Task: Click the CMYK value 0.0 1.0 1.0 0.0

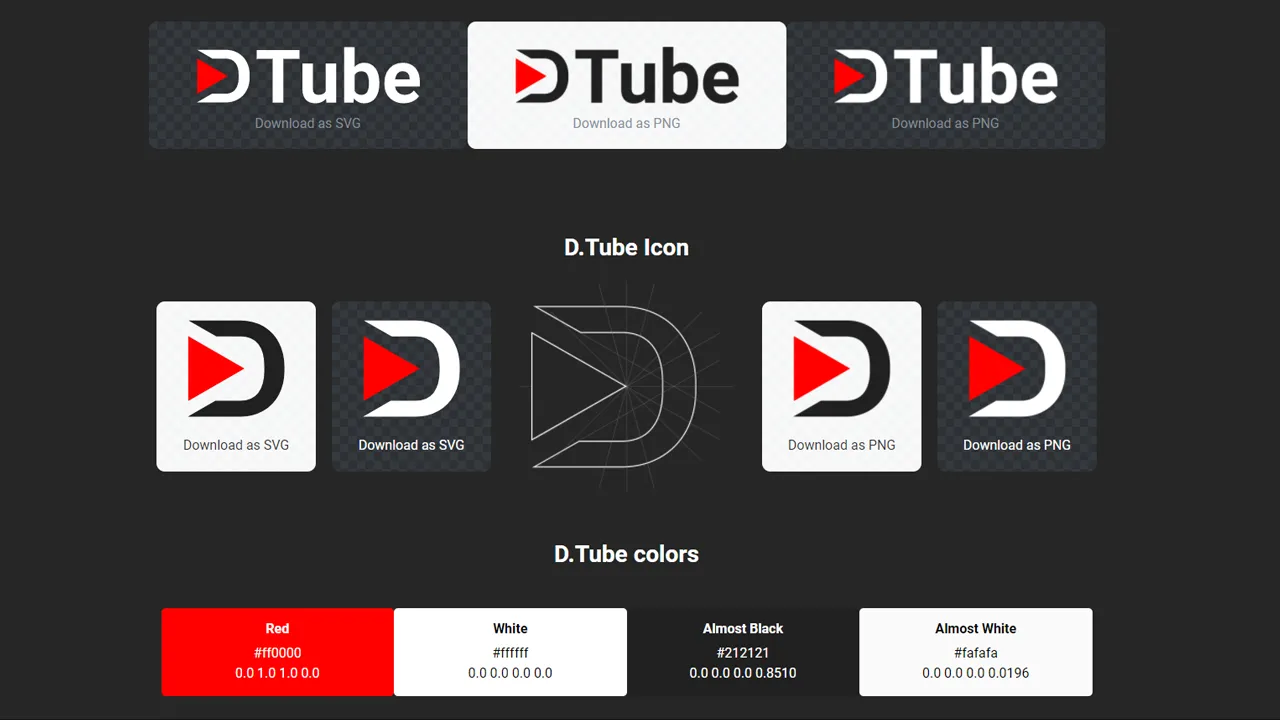Action: point(277,673)
